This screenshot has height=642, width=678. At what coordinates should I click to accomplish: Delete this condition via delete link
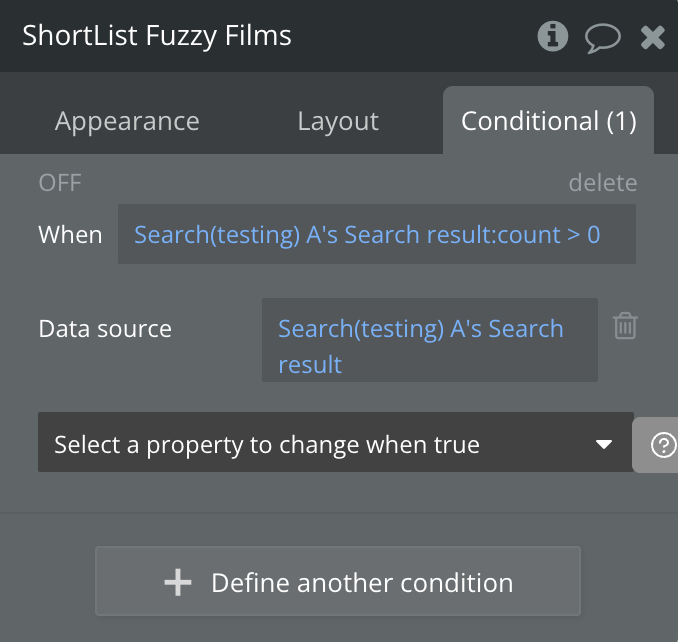(602, 183)
